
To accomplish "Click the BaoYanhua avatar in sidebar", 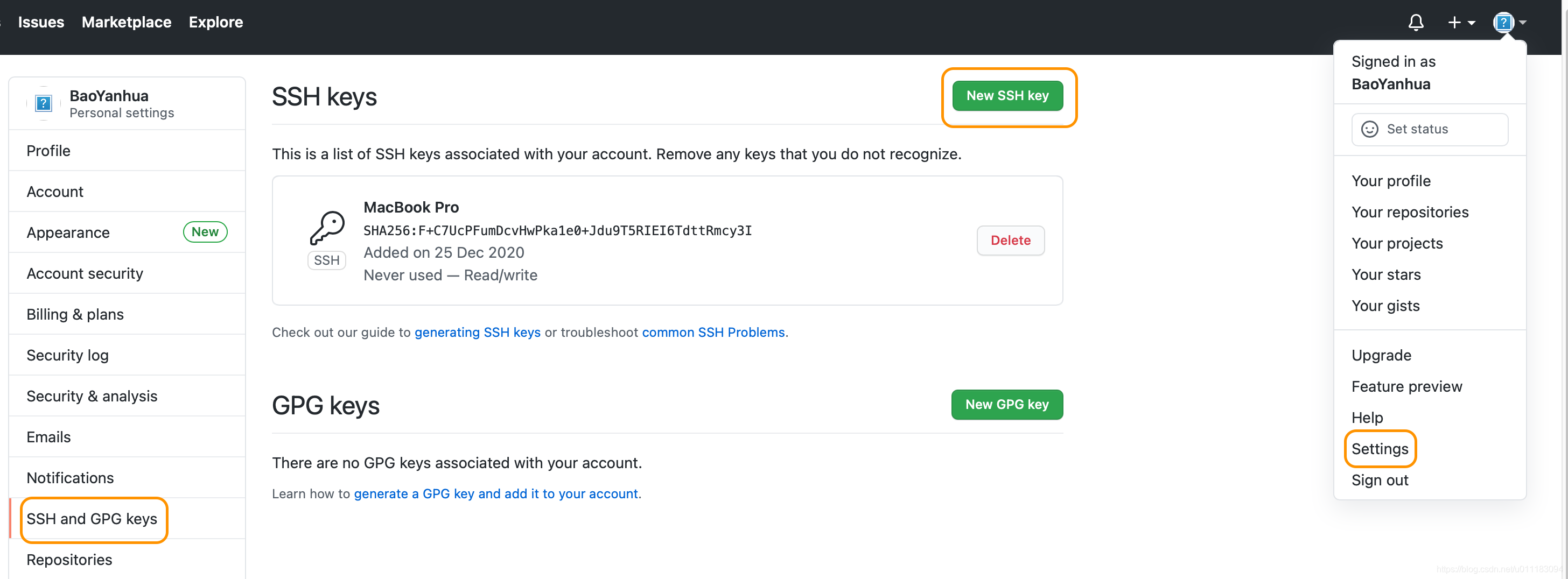I will (x=43, y=103).
